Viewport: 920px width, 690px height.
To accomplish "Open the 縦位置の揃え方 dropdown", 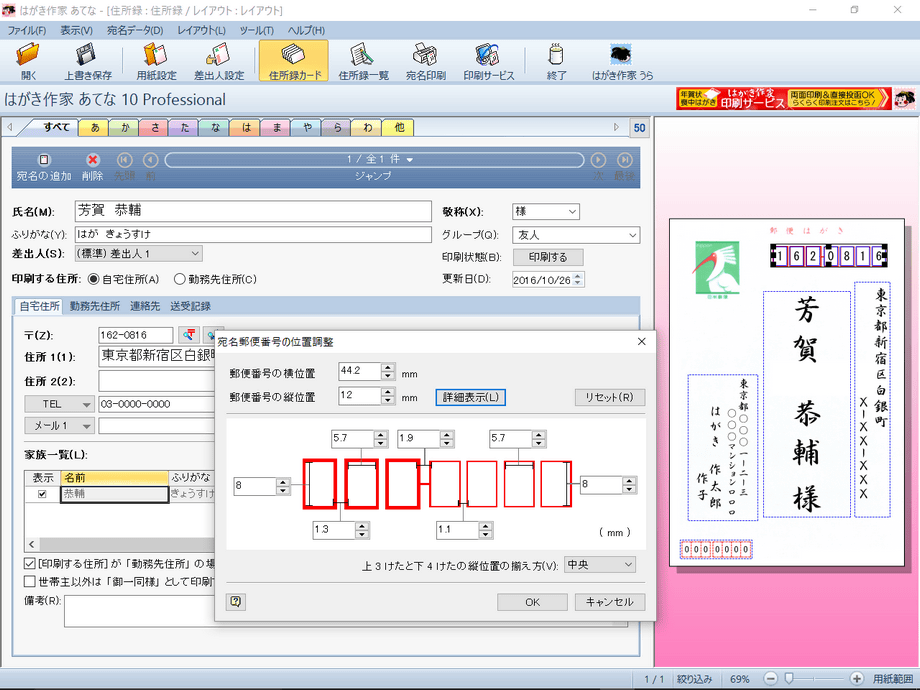I will click(600, 564).
